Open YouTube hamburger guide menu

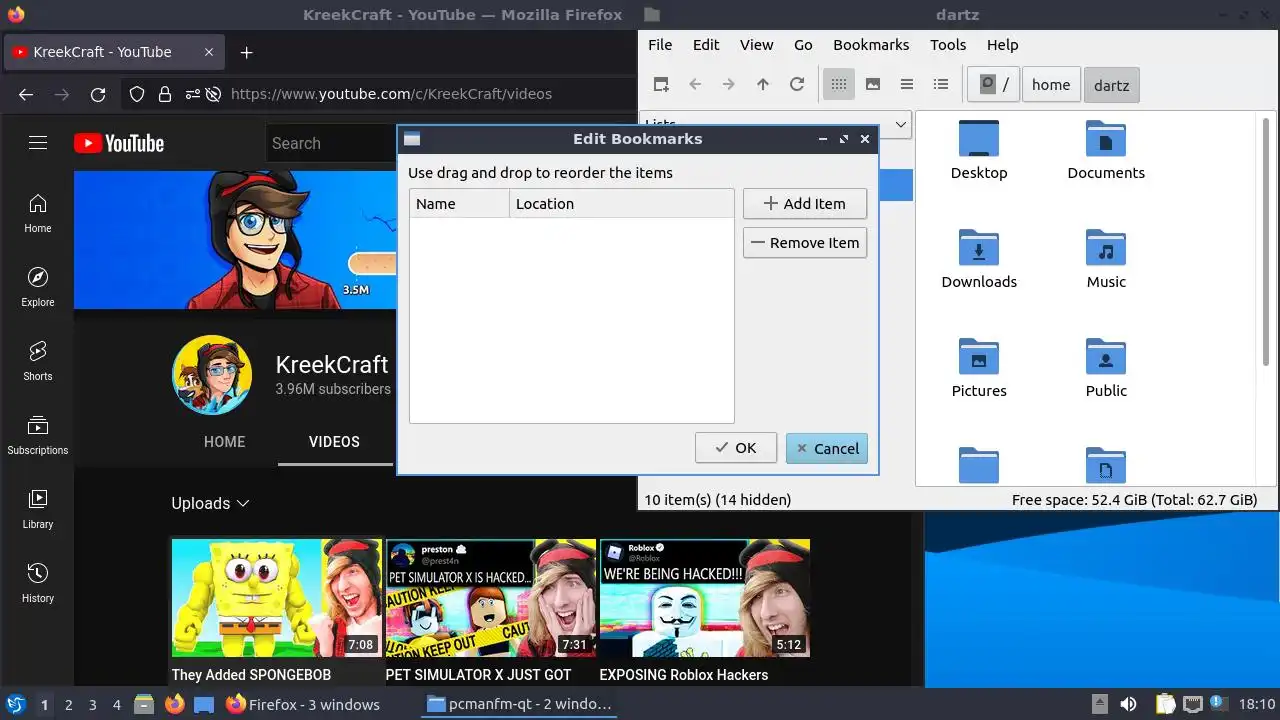[38, 143]
